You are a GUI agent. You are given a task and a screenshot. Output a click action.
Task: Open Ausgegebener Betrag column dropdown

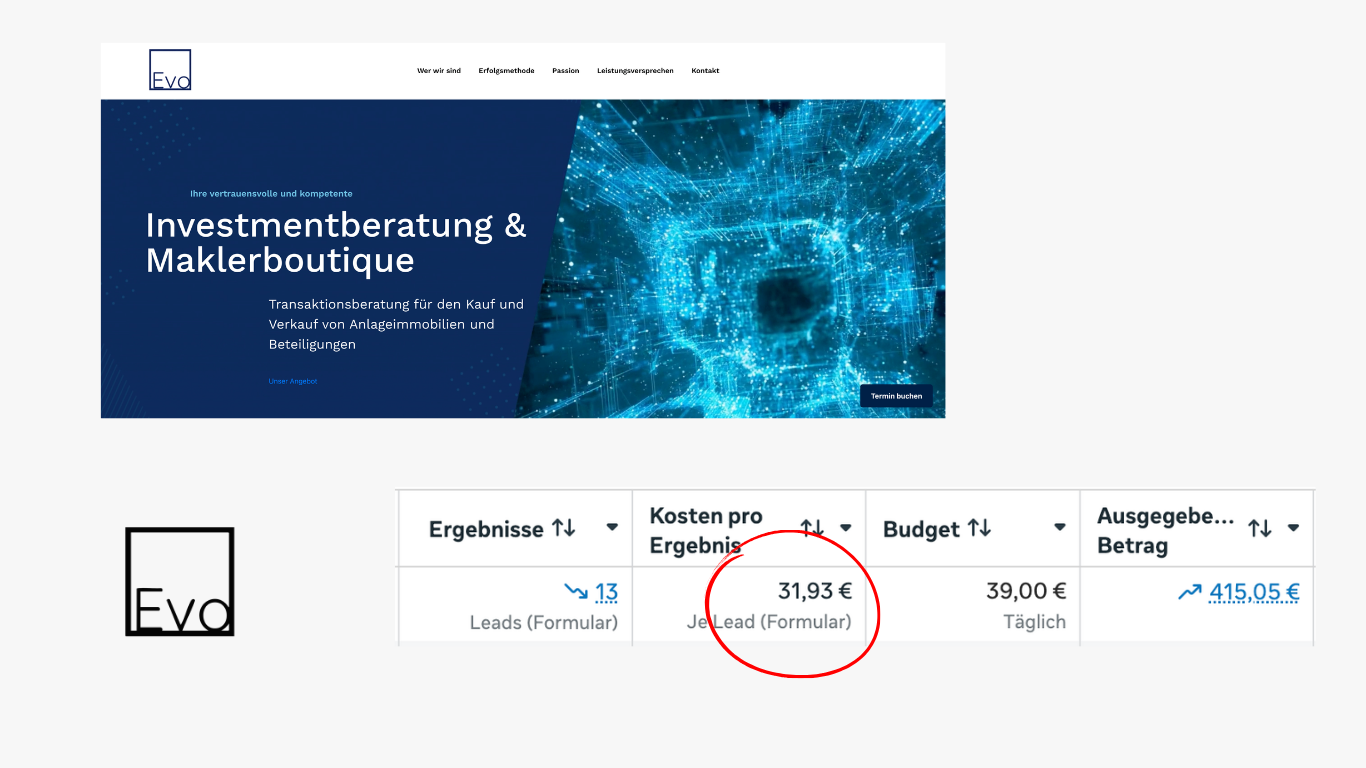tap(1293, 528)
